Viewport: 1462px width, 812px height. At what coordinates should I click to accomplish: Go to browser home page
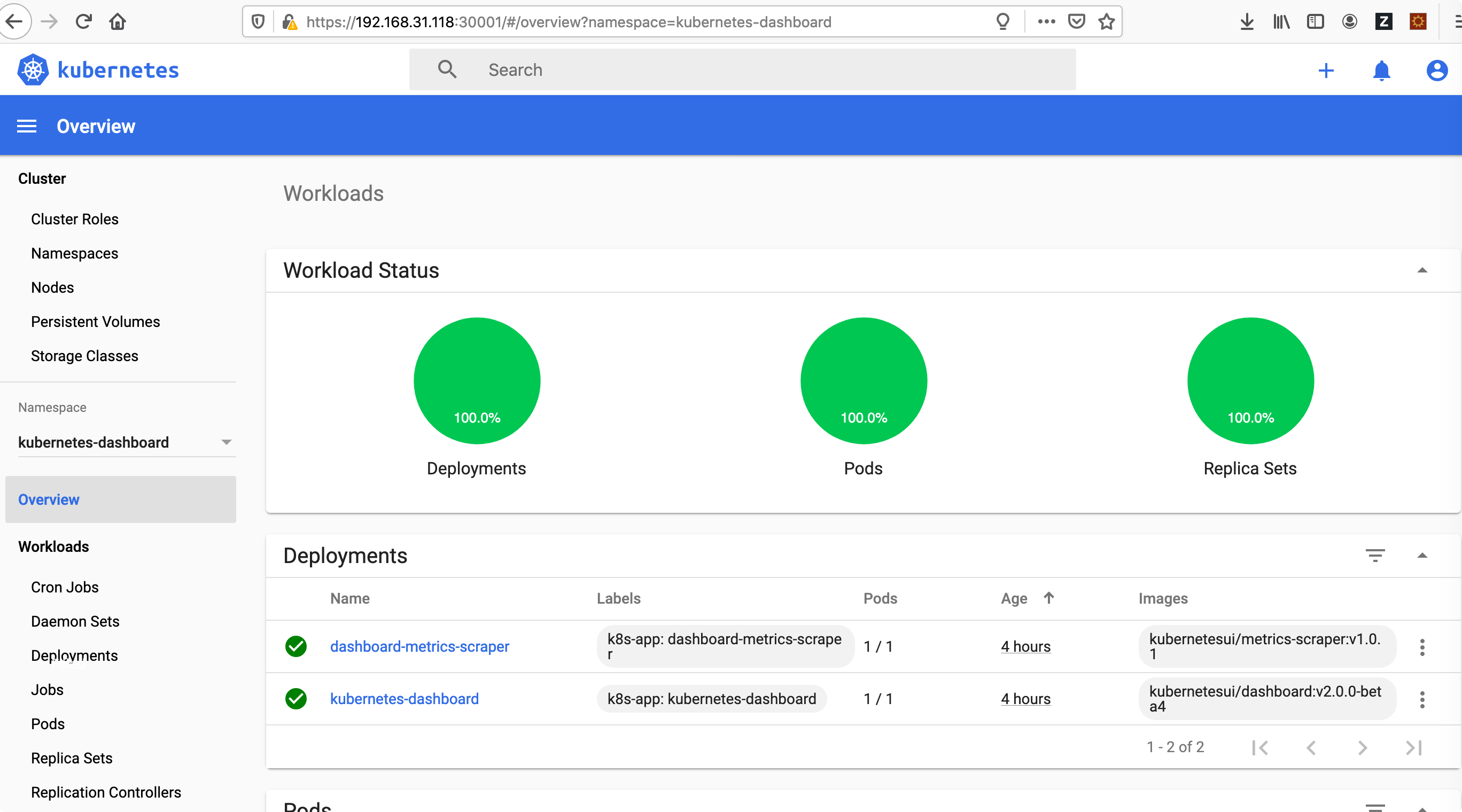coord(118,21)
